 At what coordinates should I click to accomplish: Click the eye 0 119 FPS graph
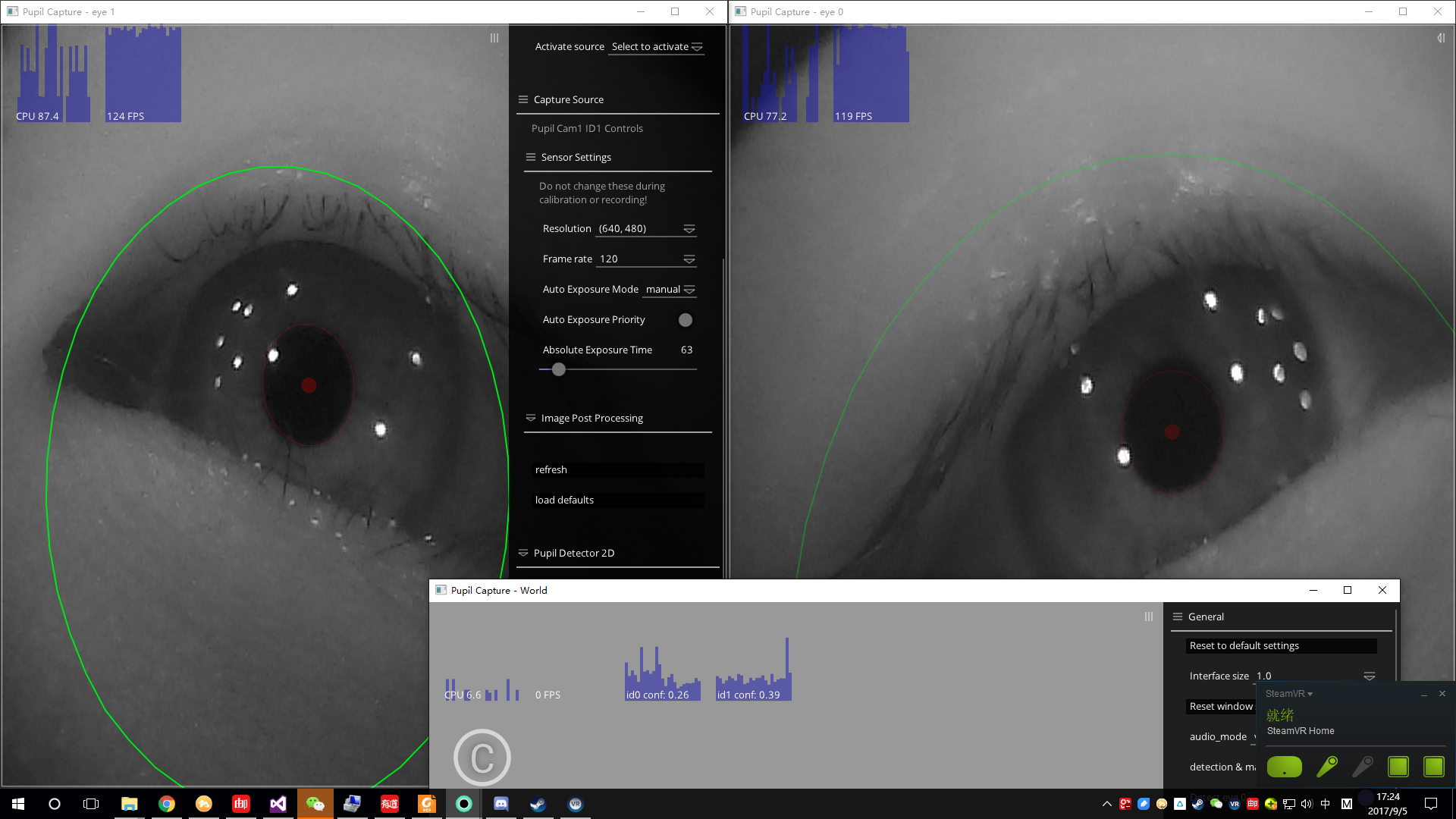click(871, 74)
